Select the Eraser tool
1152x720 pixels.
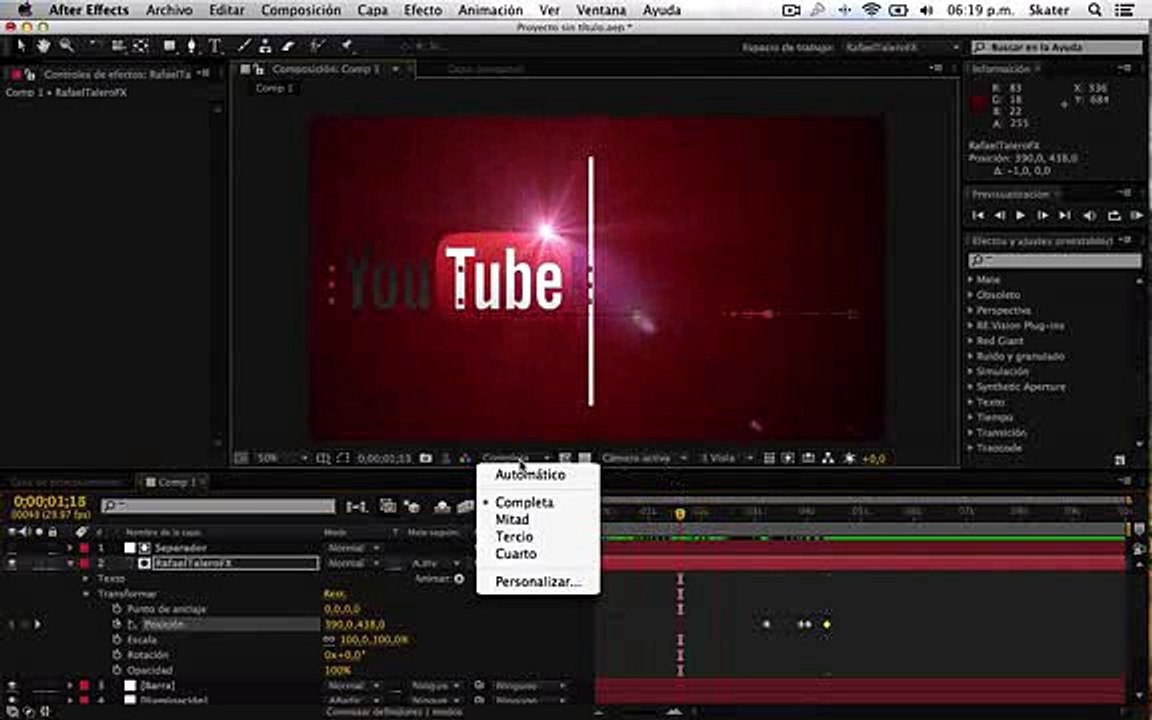click(288, 46)
